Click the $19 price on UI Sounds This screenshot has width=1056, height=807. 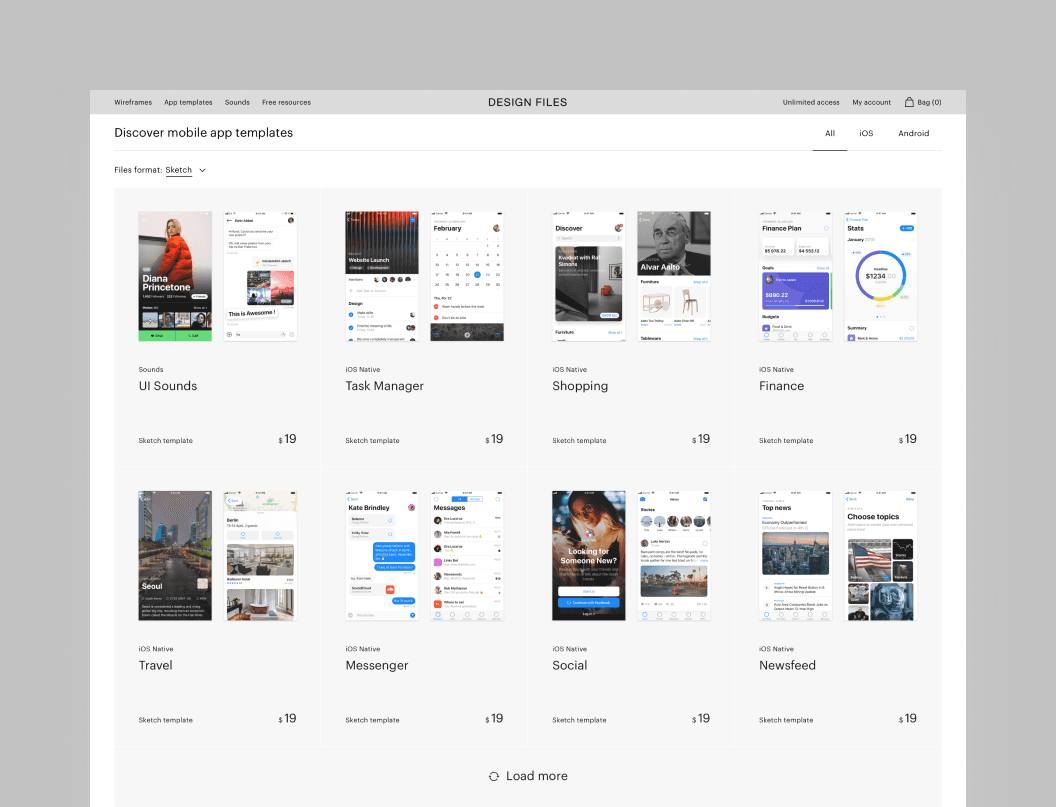288,439
